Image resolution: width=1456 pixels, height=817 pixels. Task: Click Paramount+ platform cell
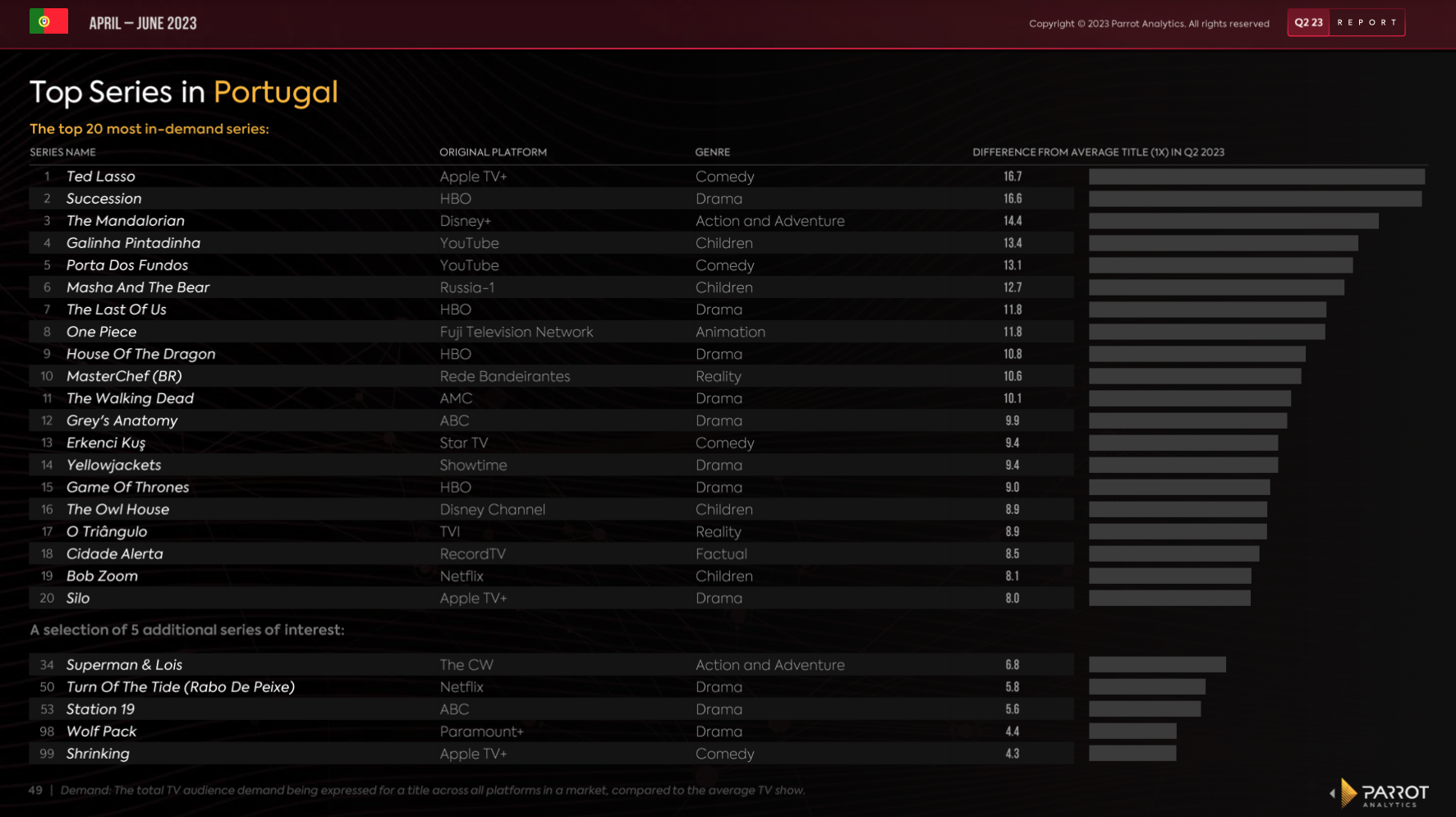click(481, 731)
